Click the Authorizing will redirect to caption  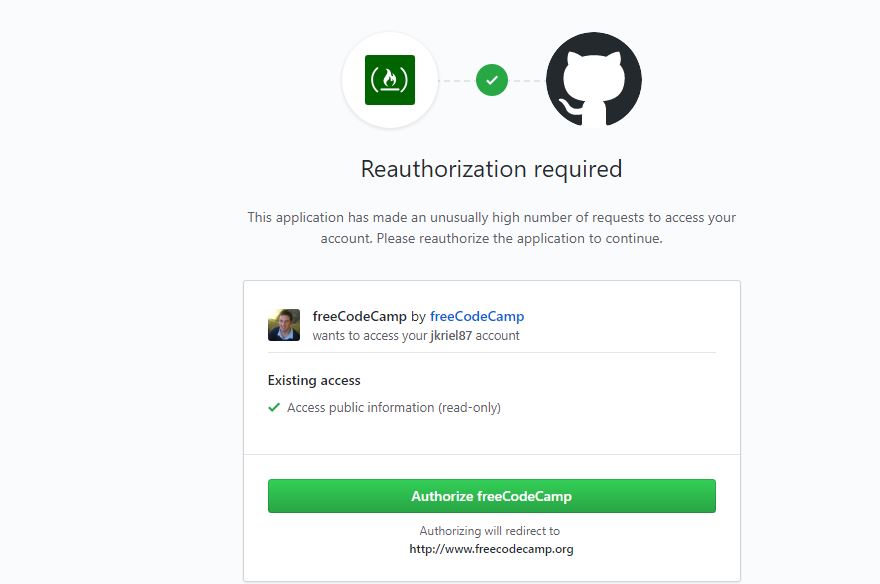click(x=491, y=530)
